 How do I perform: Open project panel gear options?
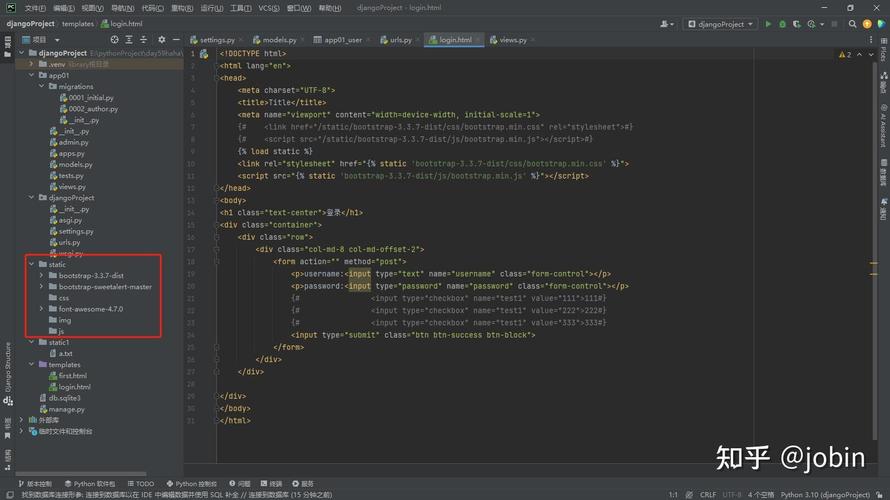click(x=162, y=40)
